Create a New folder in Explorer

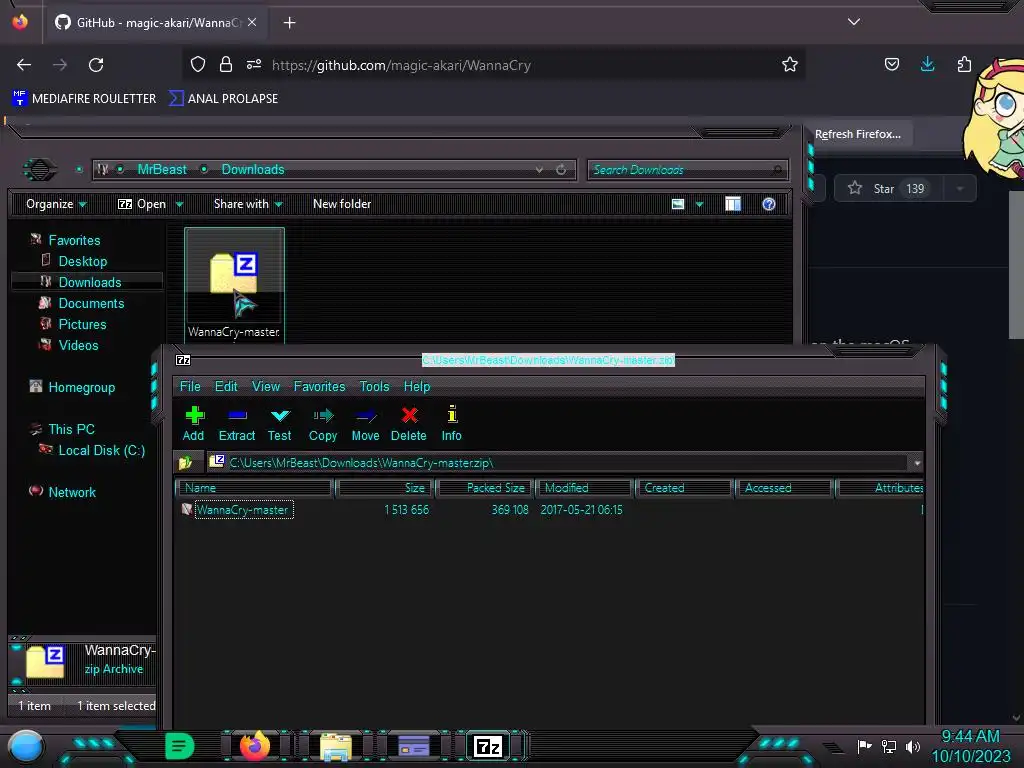pos(342,204)
